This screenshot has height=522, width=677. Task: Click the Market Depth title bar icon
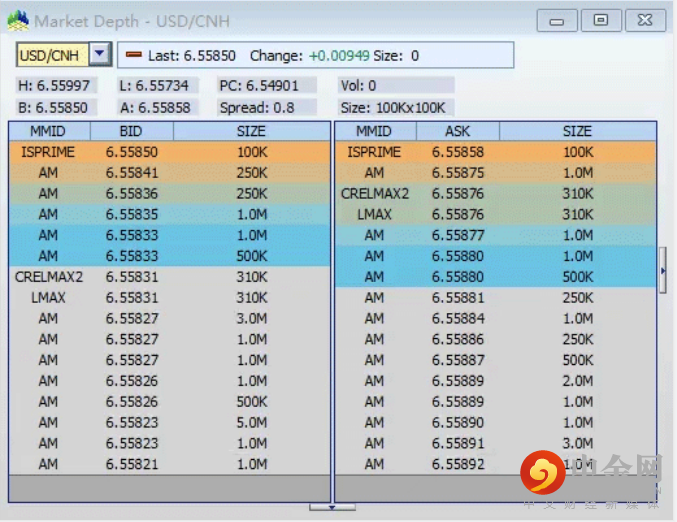pyautogui.click(x=18, y=20)
